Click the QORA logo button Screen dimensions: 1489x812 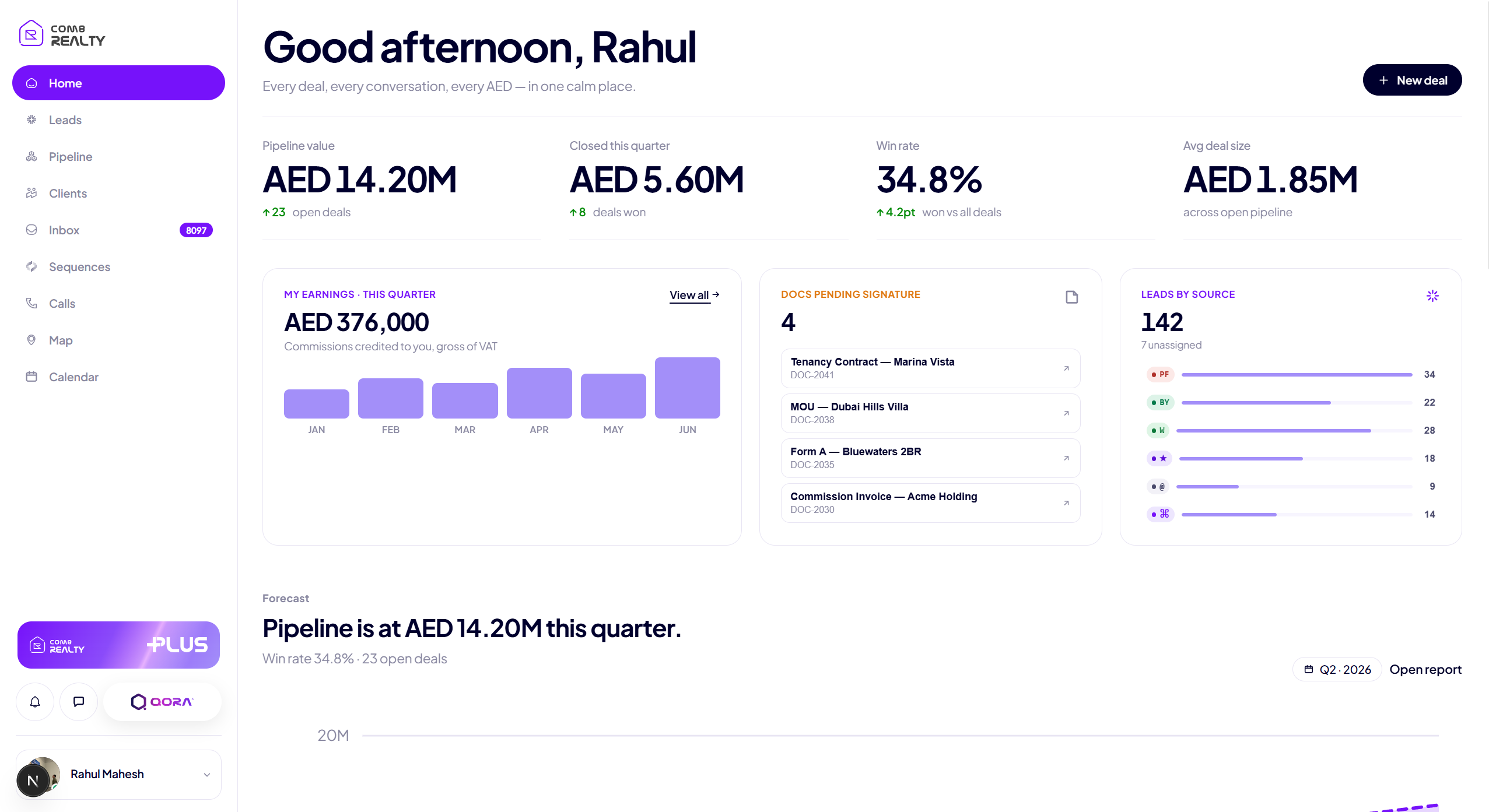[x=162, y=702]
